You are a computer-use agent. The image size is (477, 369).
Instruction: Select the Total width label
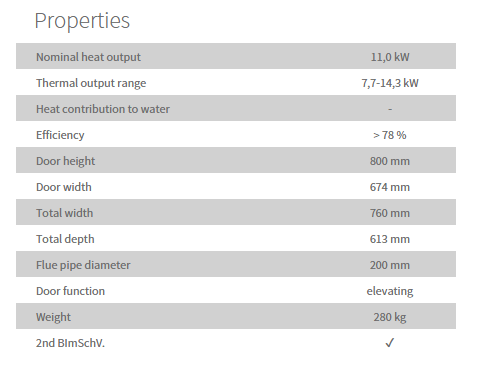tap(65, 213)
